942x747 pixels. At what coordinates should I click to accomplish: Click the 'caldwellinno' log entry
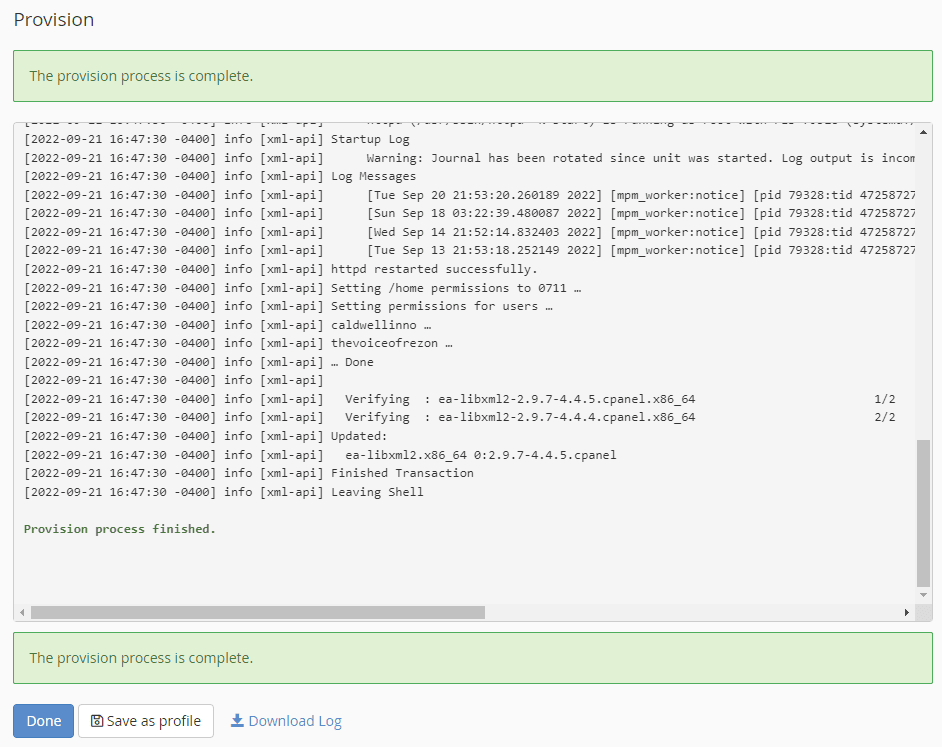(x=228, y=325)
